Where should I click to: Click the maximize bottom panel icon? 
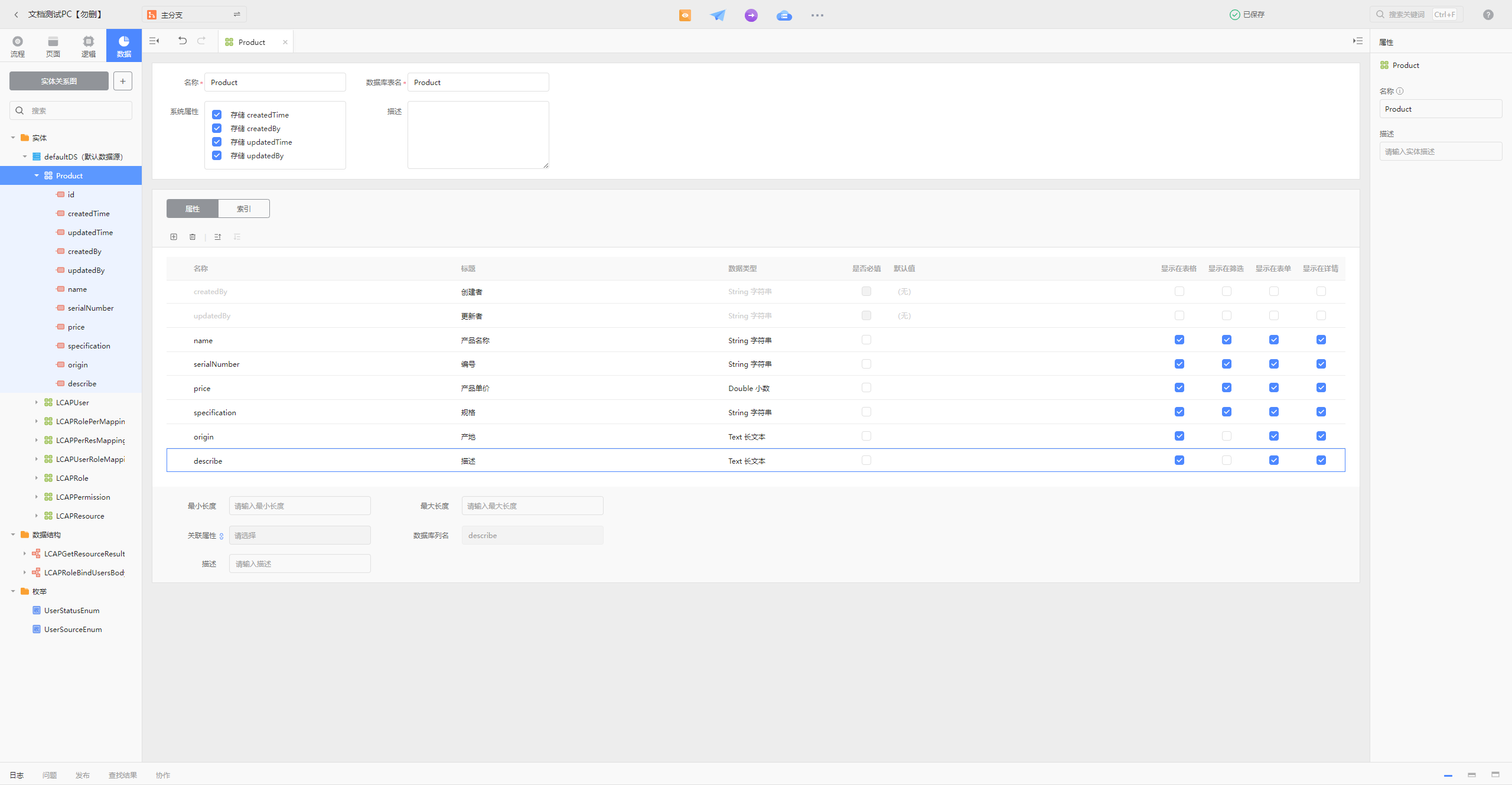[x=1495, y=775]
